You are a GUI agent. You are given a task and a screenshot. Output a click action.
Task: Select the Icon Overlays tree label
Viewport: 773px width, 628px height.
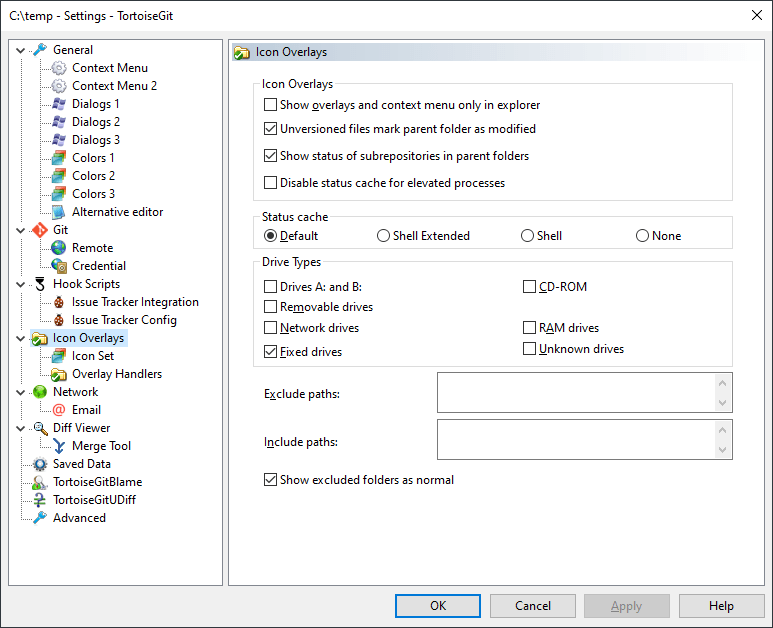click(88, 338)
